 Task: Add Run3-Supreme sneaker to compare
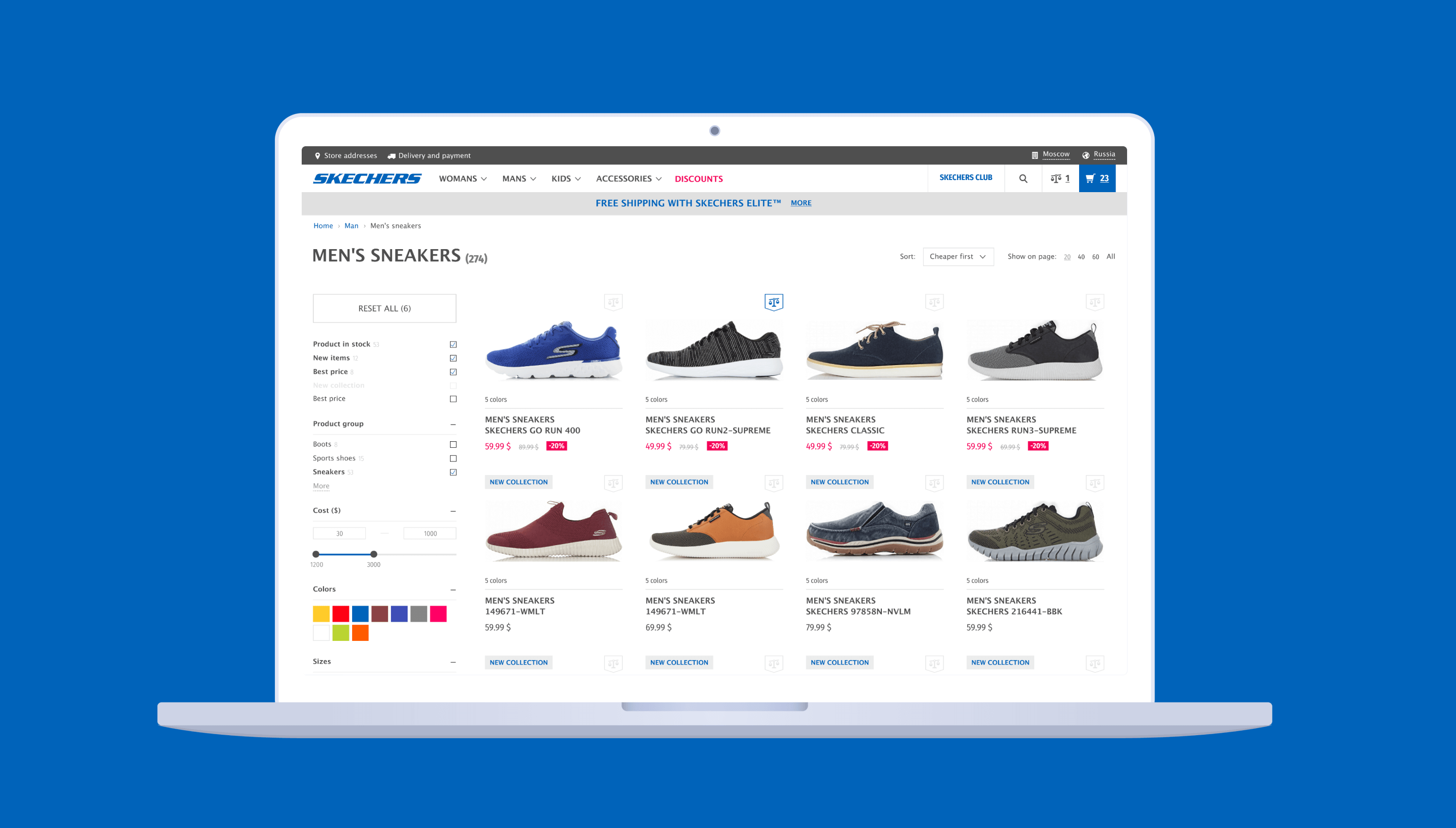[1094, 302]
